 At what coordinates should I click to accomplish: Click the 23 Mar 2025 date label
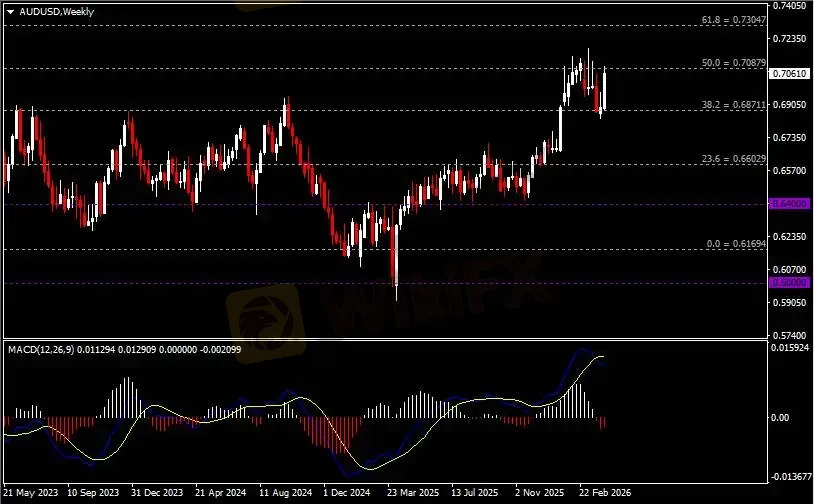pyautogui.click(x=413, y=493)
